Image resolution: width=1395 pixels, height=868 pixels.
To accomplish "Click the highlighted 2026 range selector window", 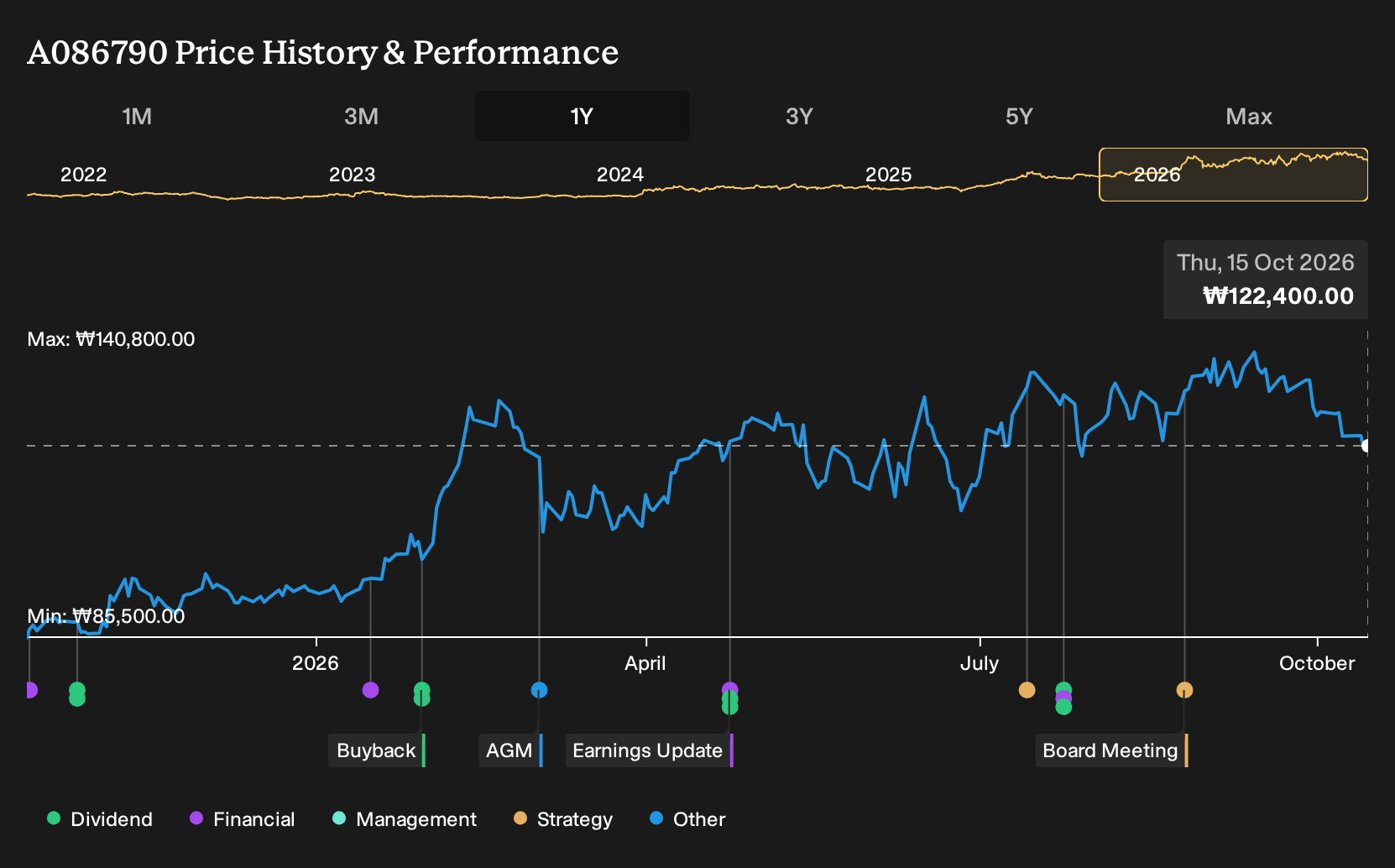I will 1233,175.
